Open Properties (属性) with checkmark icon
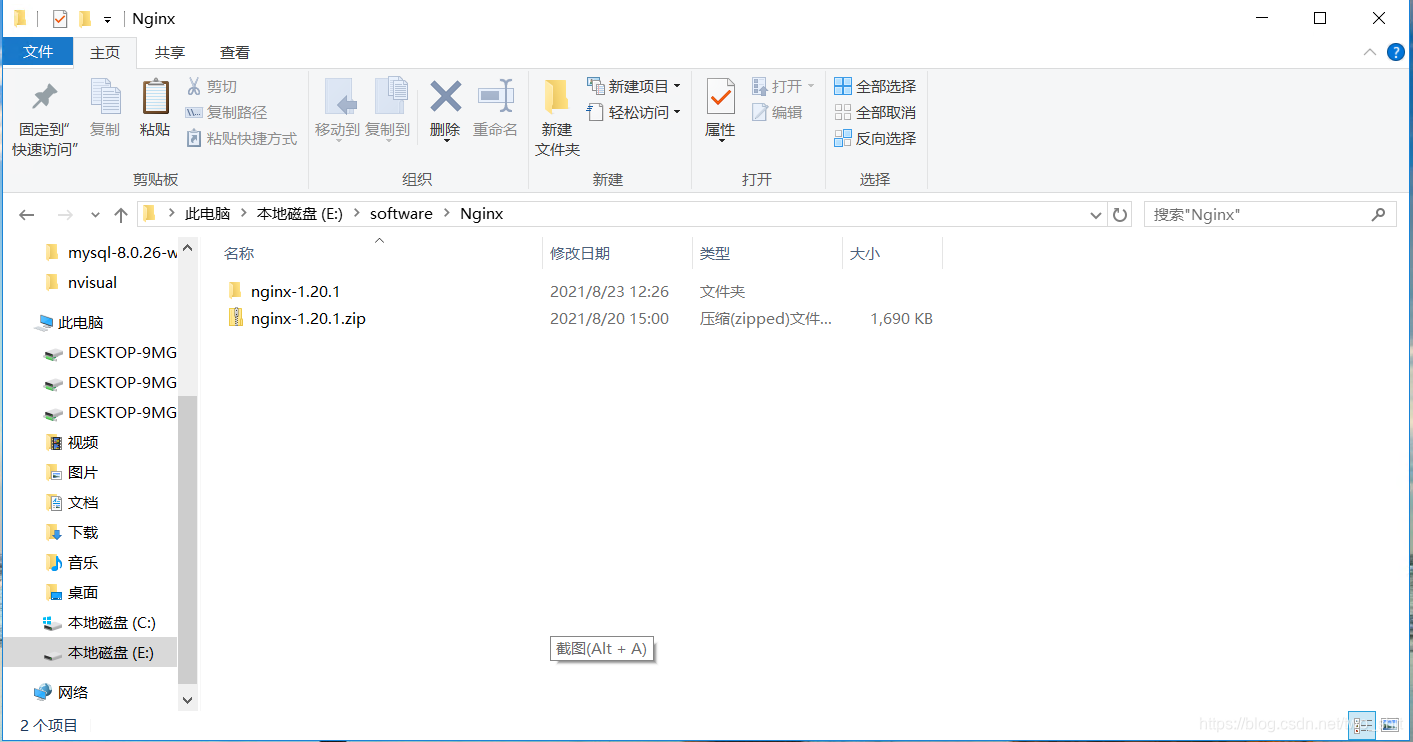The width and height of the screenshot is (1413, 742). 720,108
